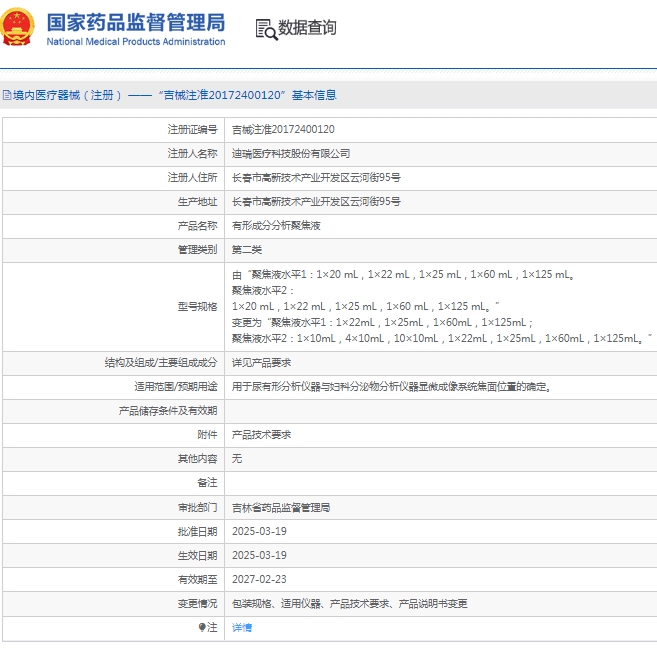
Task: Open the 详情 link
Action: tap(242, 627)
